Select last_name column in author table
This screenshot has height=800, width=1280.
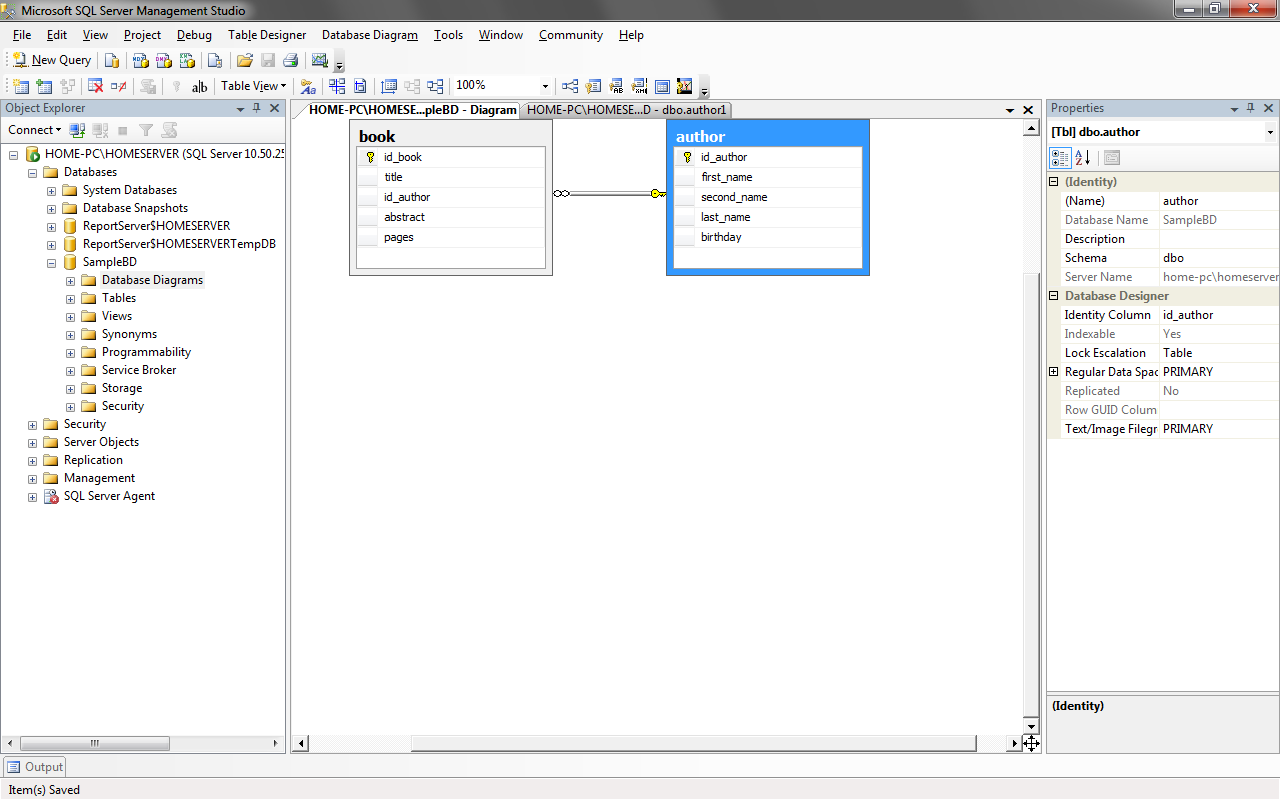[x=768, y=217]
